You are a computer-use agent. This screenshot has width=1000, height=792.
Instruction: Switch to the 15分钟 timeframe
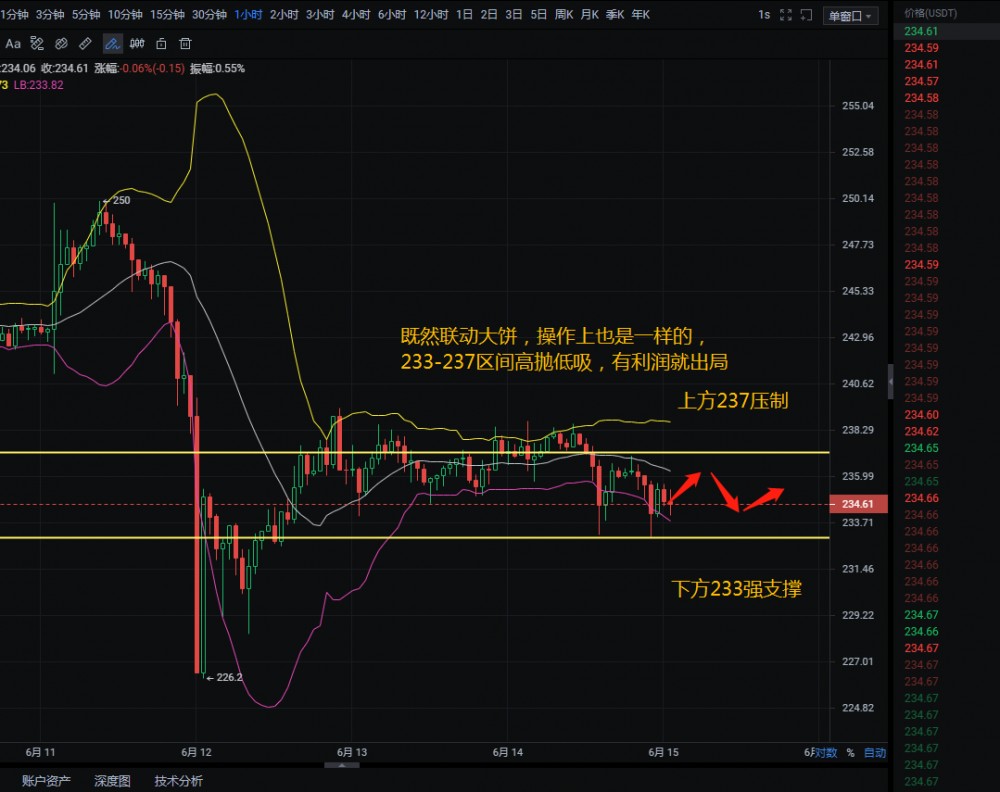[167, 15]
